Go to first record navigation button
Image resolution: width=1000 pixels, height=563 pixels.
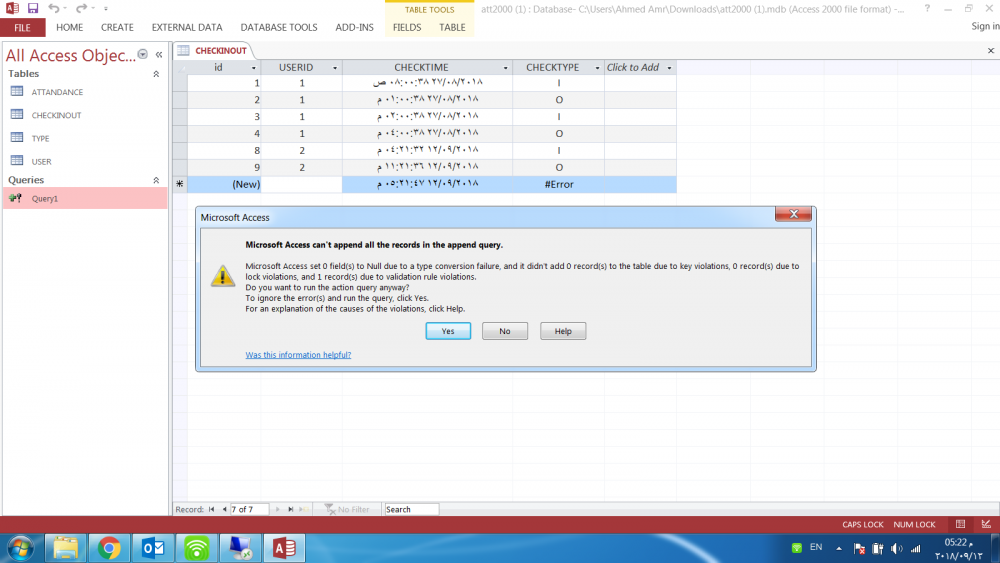click(x=212, y=509)
